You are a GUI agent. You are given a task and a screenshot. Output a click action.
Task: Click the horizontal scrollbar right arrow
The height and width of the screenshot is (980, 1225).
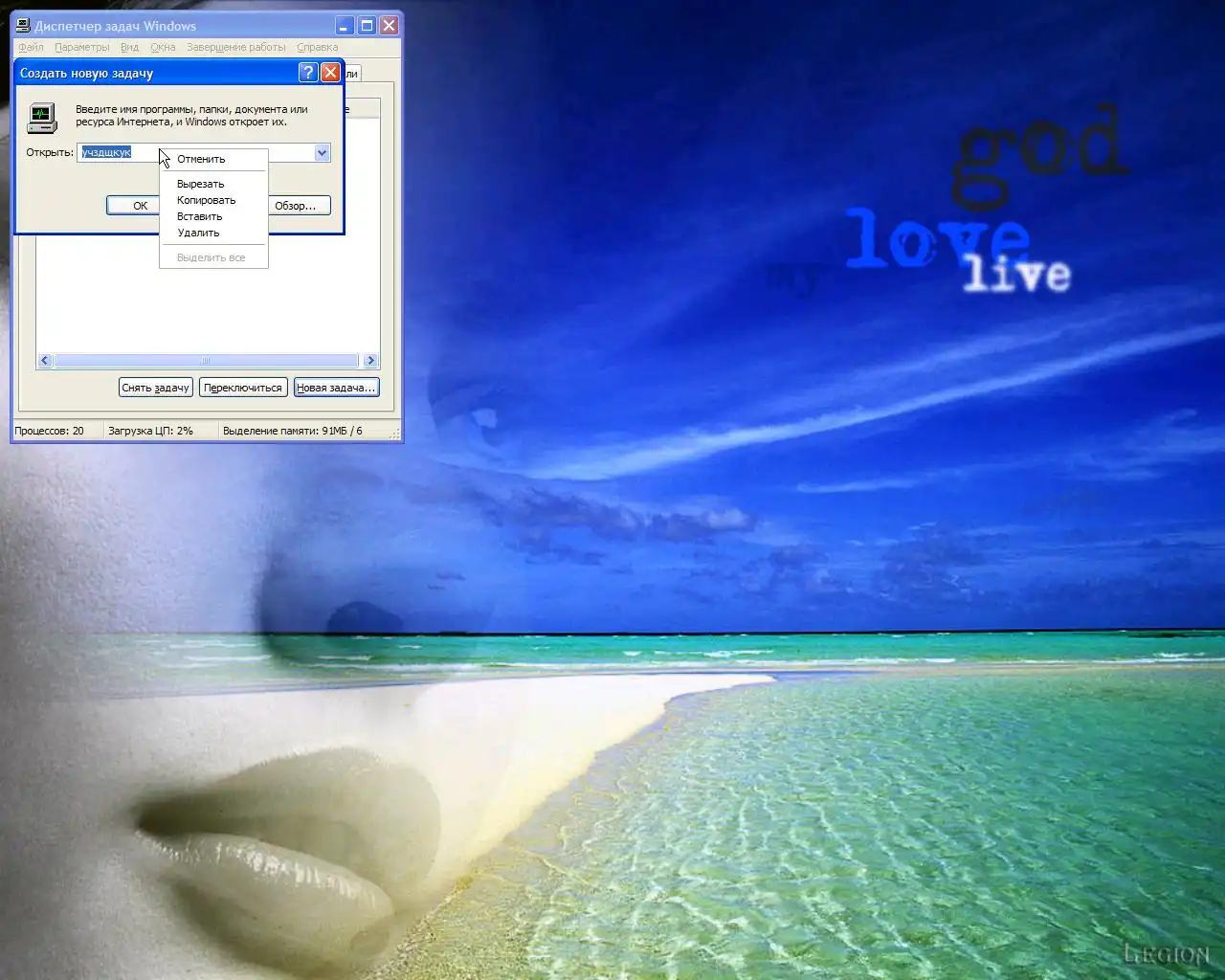(371, 361)
